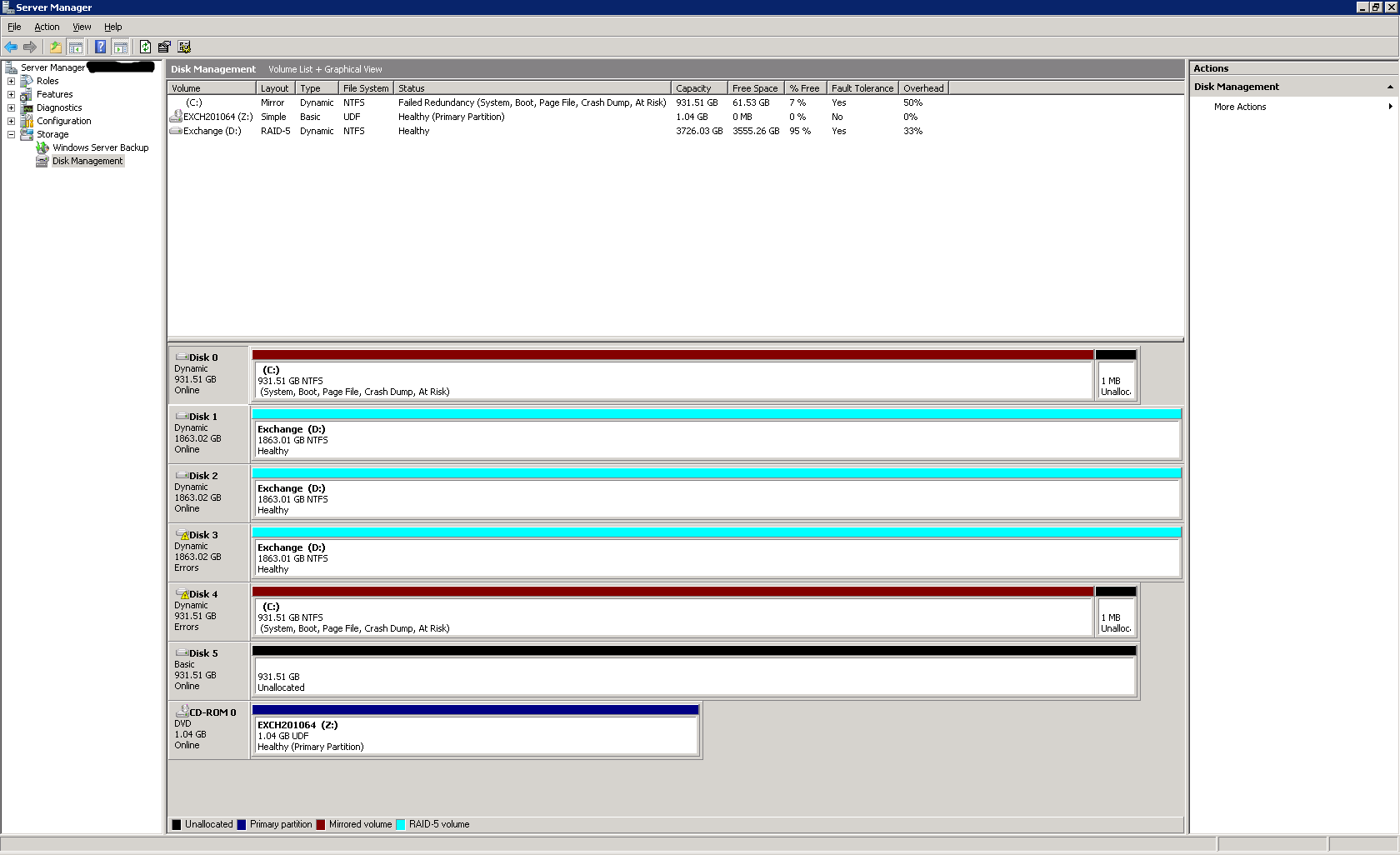Select the (C:) mirrored partition on Disk 0

point(672,375)
